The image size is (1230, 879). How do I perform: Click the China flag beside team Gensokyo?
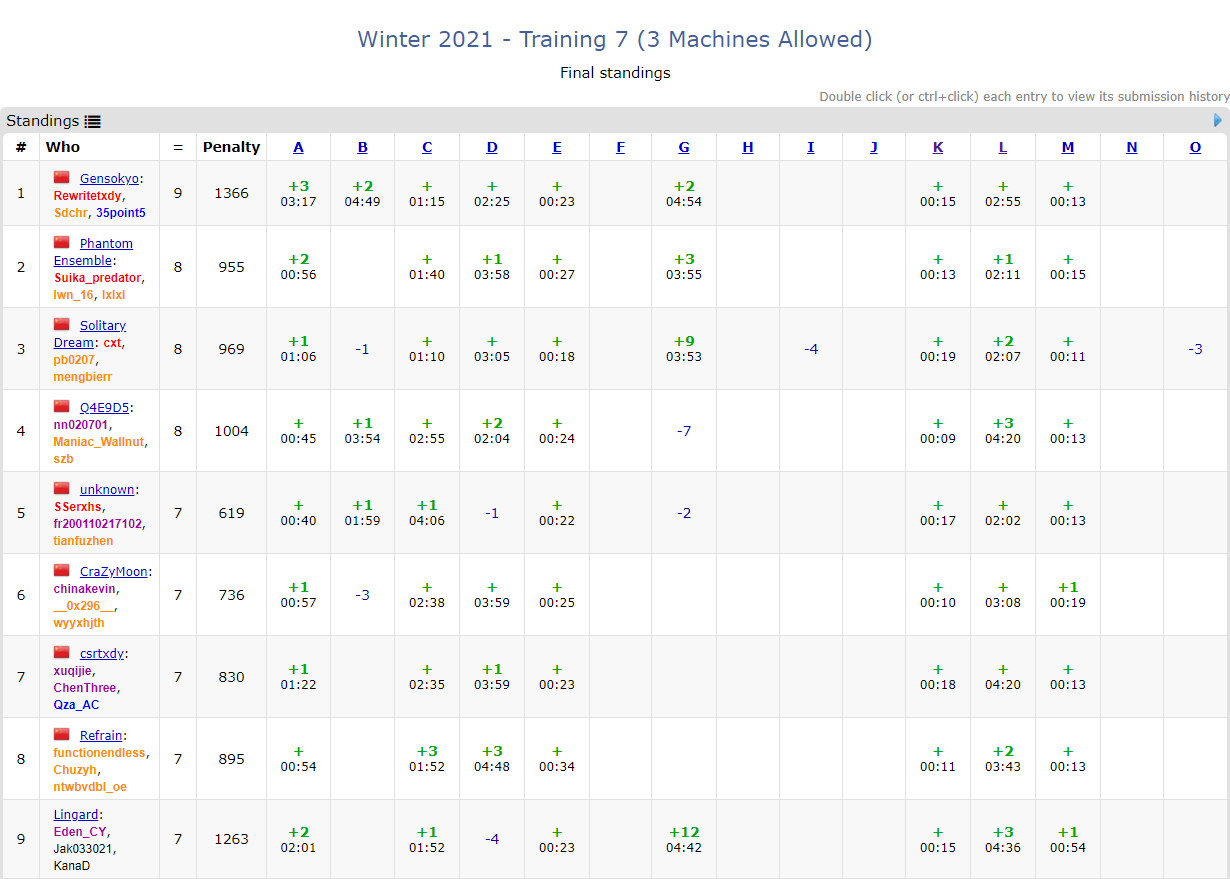tap(62, 177)
